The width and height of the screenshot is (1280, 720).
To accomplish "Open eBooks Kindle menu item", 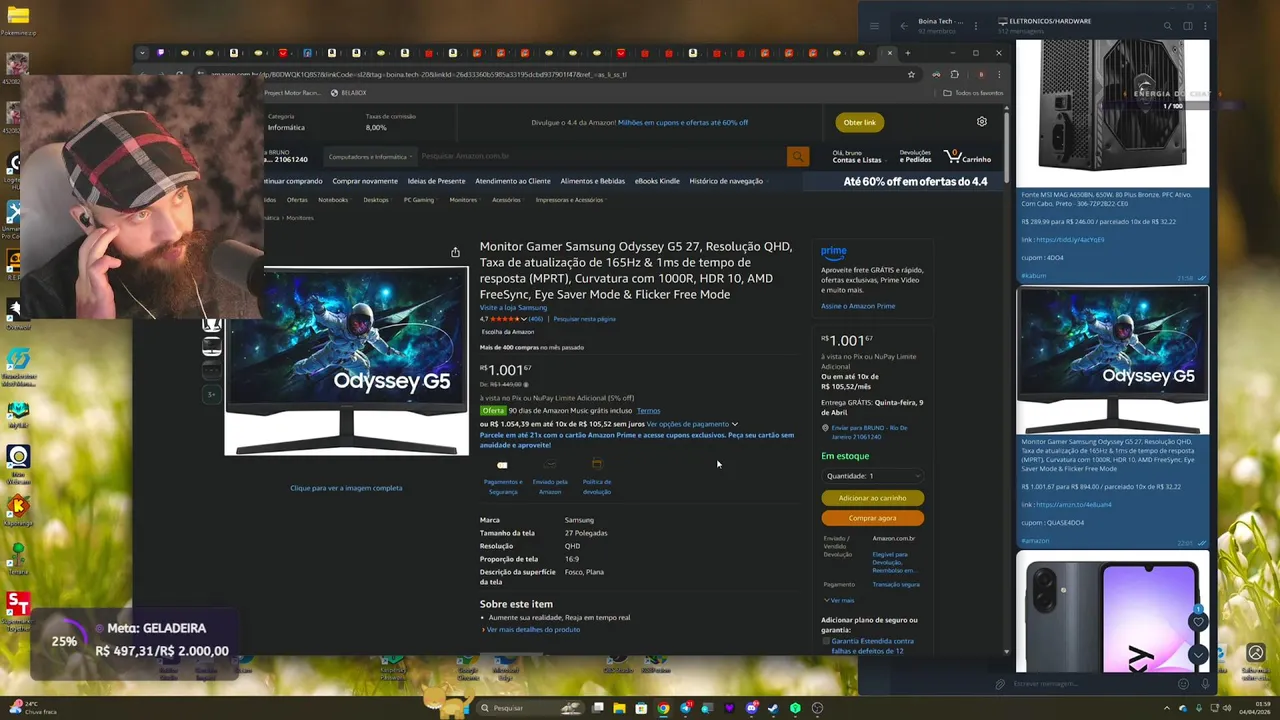I will 657,181.
